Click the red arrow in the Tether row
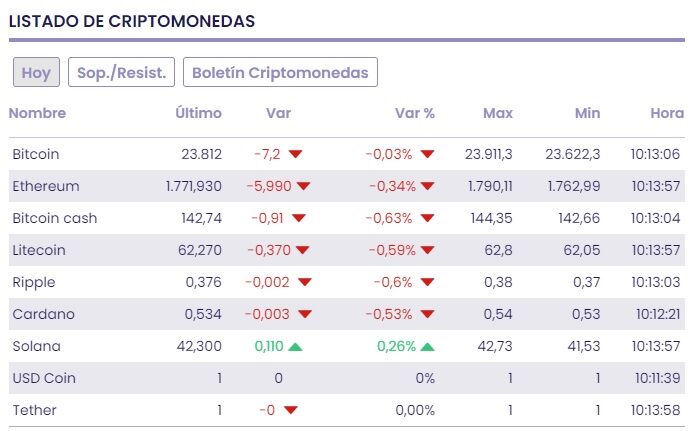Image resolution: width=693 pixels, height=431 pixels. pos(290,410)
